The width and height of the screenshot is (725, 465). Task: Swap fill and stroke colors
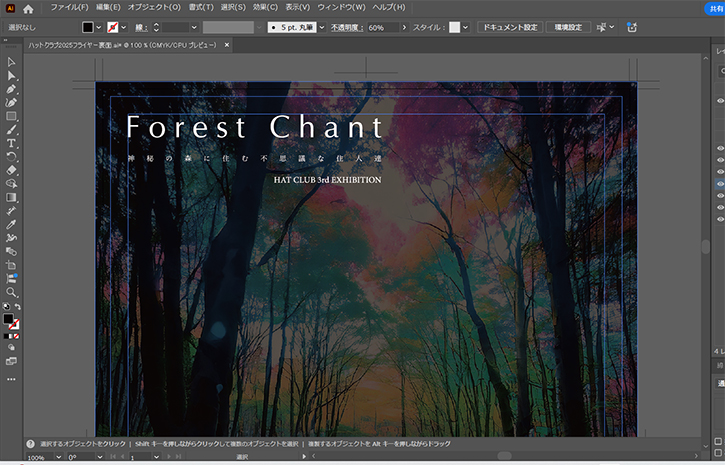point(18,307)
